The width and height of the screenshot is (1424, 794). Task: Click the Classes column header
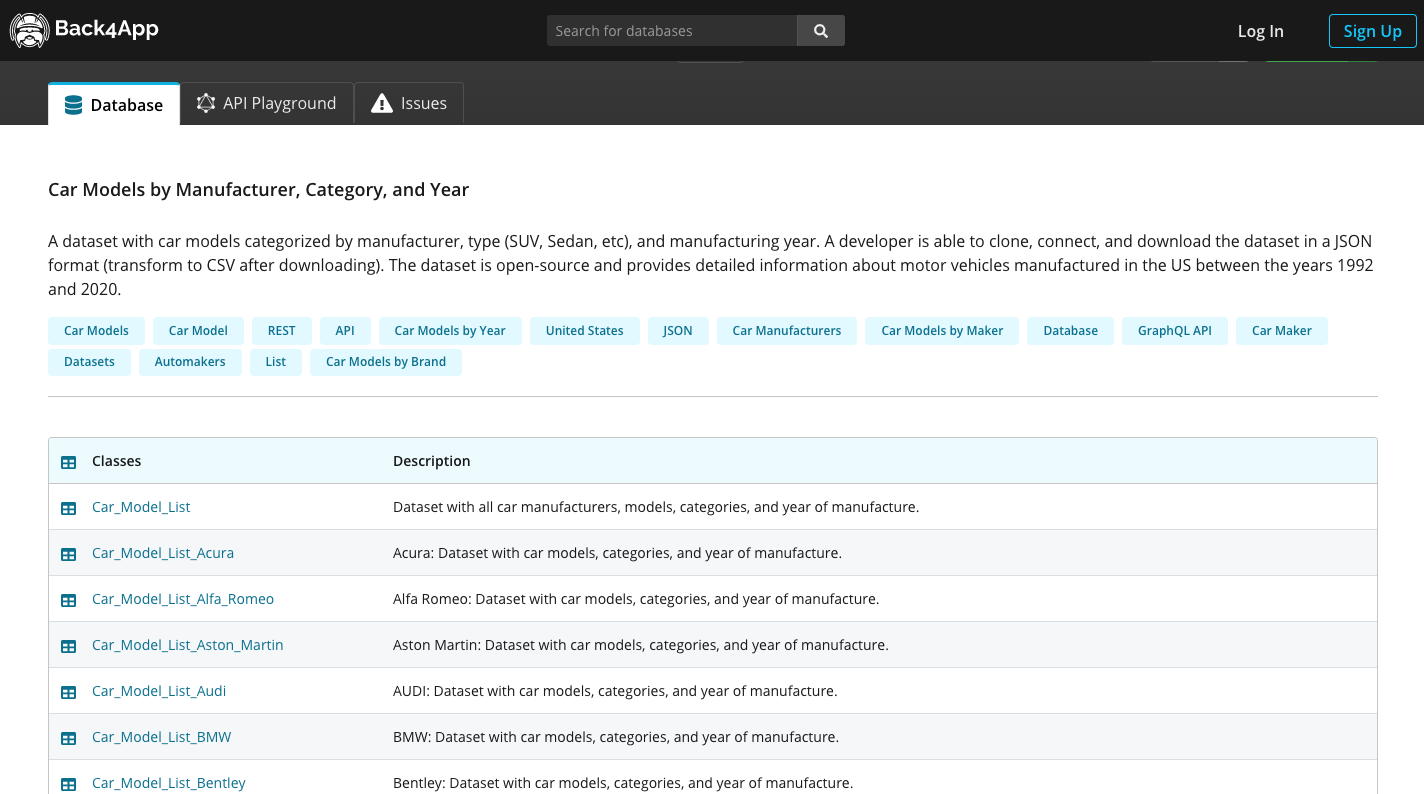click(116, 461)
